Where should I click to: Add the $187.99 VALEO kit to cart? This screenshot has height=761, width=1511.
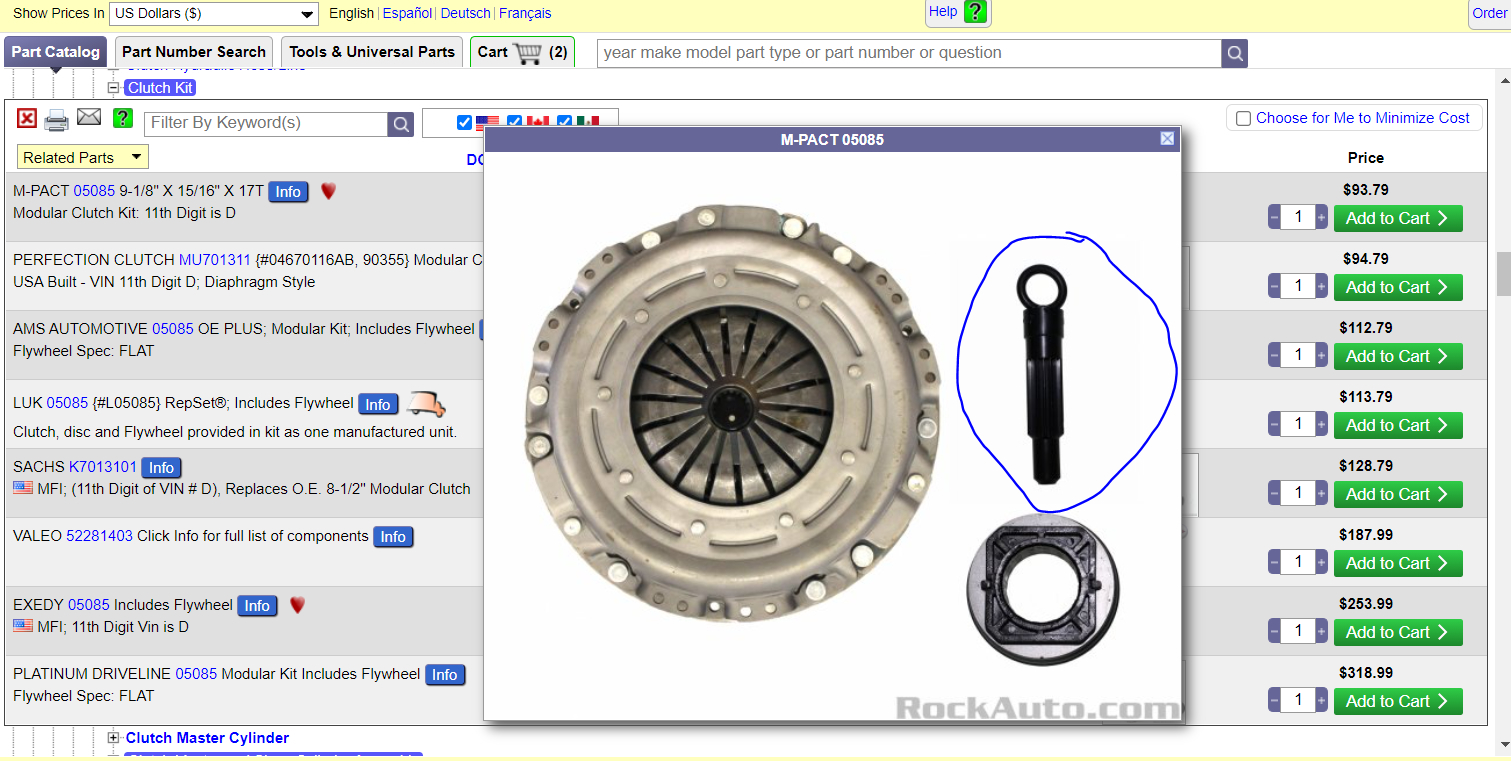tap(1398, 563)
